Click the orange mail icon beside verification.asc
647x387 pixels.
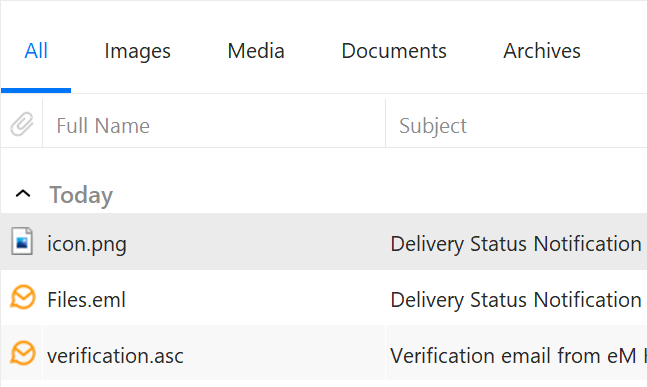click(23, 353)
